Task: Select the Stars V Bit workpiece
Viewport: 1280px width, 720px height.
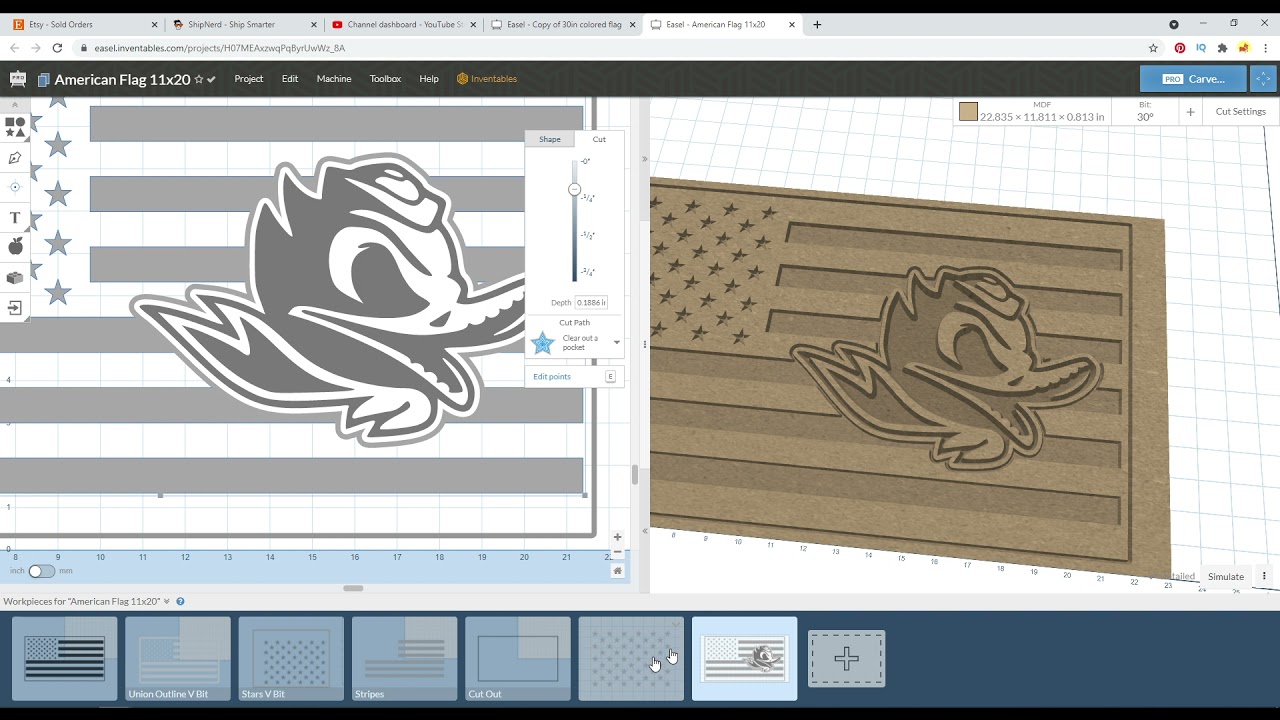Action: tap(291, 658)
